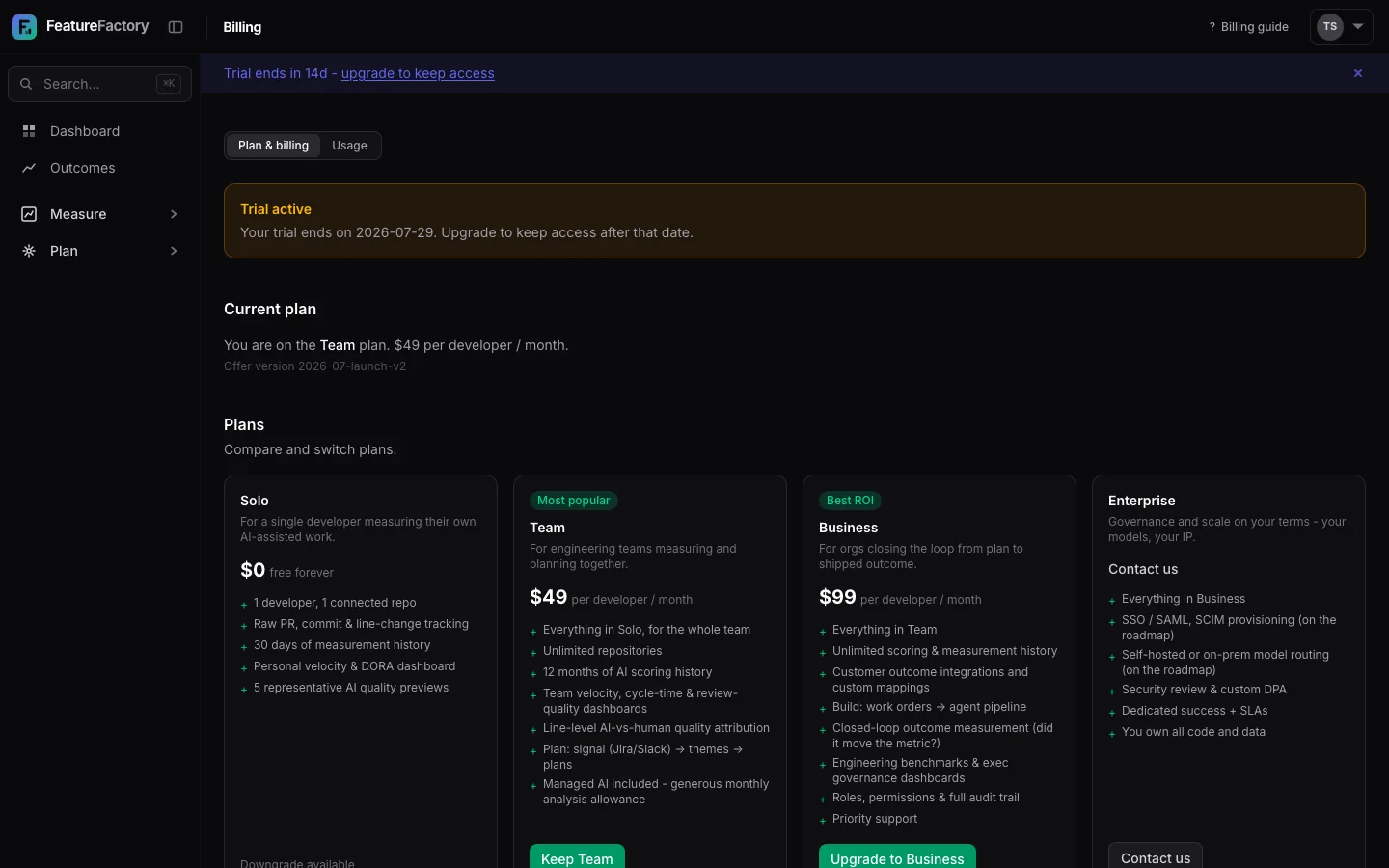Click the Enterprise Contact us button
1389x868 pixels.
coord(1156,855)
